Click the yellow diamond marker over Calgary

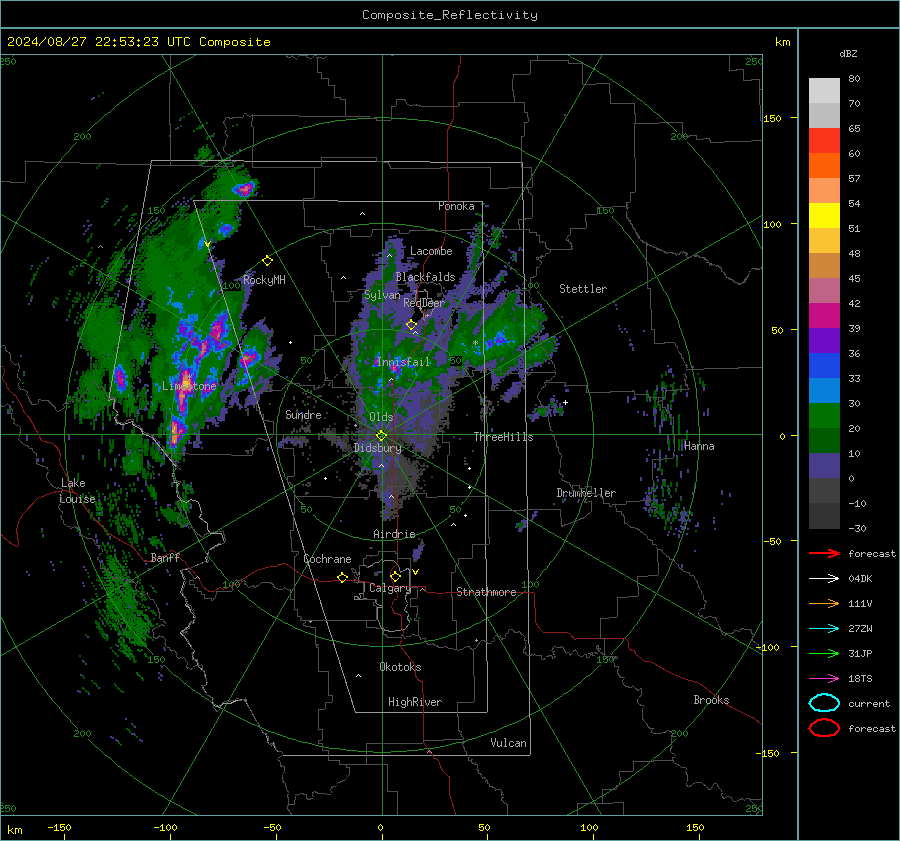(x=395, y=576)
